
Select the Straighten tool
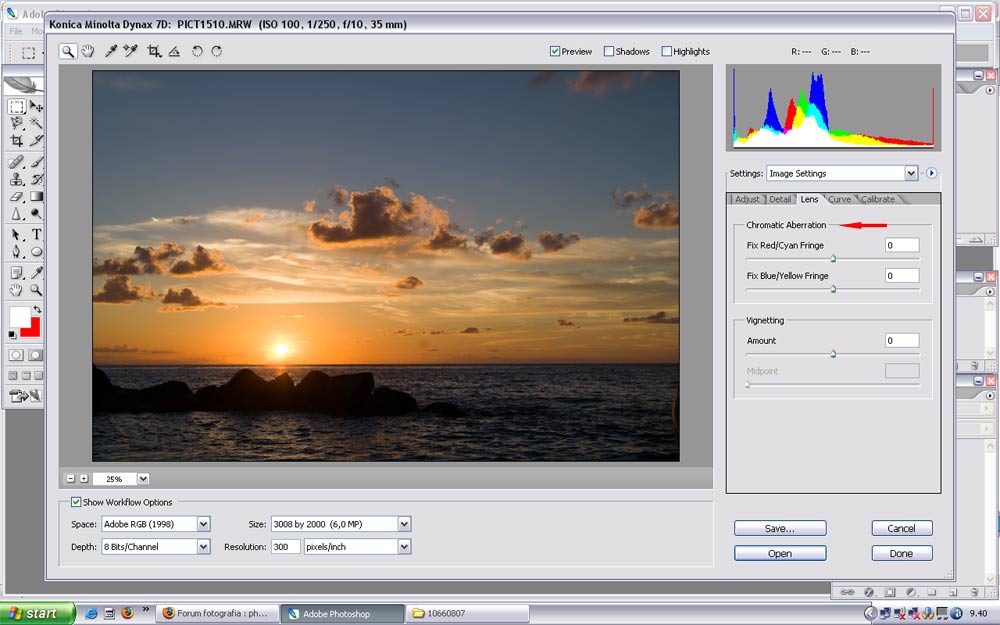pos(174,51)
